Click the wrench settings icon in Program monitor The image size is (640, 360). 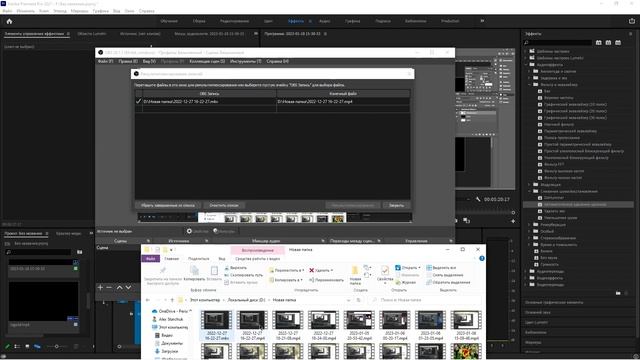click(478, 199)
